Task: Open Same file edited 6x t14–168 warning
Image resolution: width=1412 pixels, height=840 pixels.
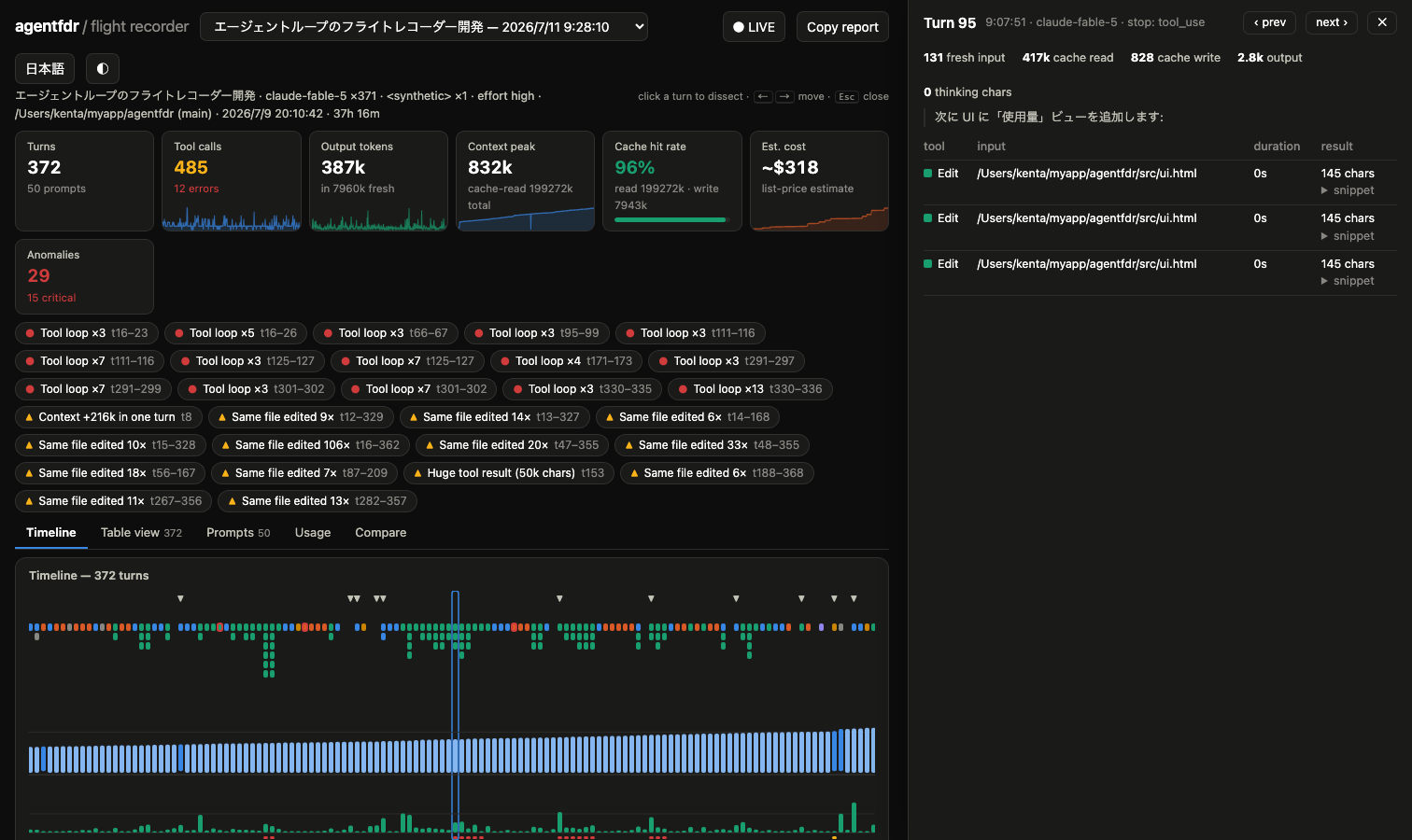Action: pyautogui.click(x=687, y=417)
